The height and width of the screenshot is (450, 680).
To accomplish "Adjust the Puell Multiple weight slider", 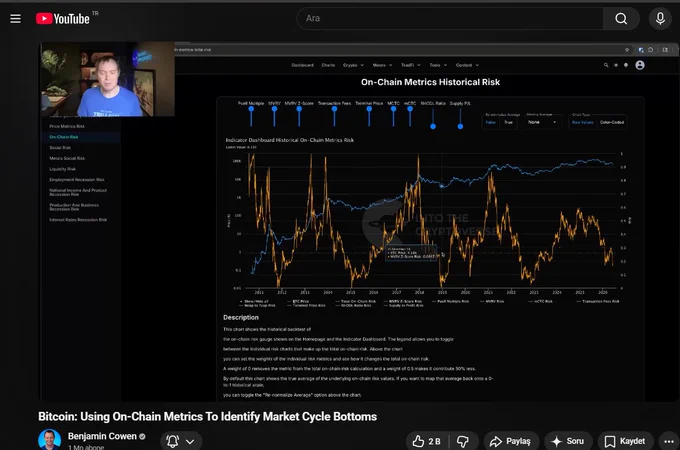I will coord(251,109).
